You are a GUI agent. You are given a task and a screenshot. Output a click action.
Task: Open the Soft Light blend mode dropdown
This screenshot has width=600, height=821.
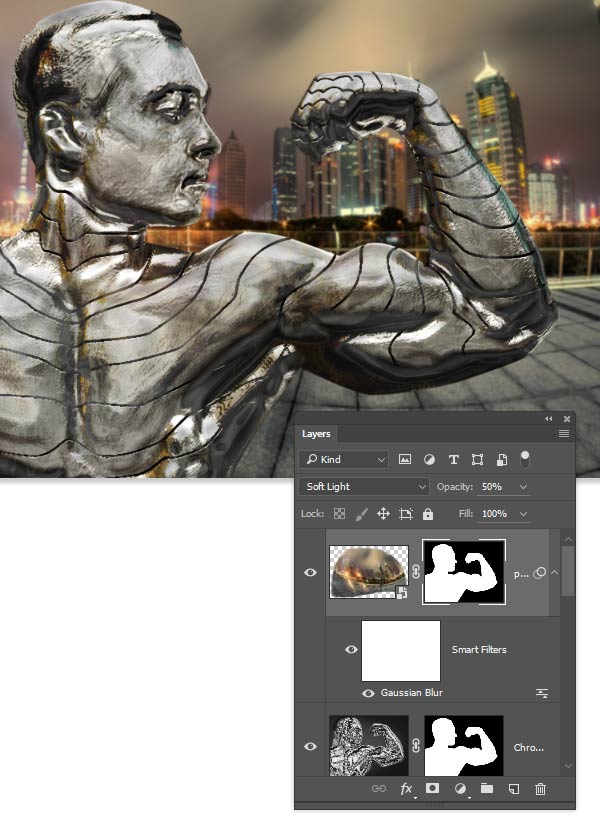(x=364, y=487)
